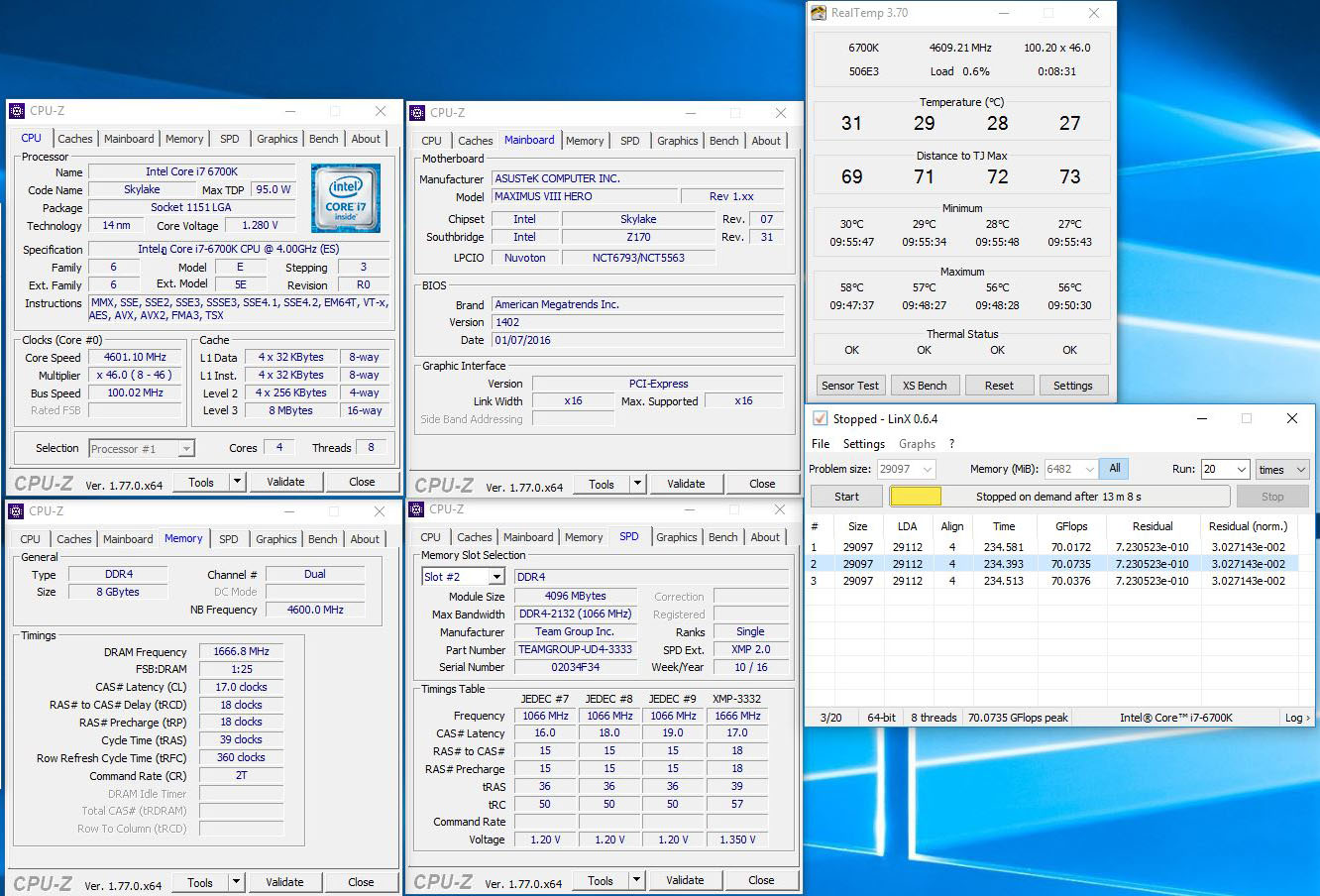The height and width of the screenshot is (896, 1320).
Task: Click title bar icon of CPU-Z Memory window
Action: coord(16,511)
